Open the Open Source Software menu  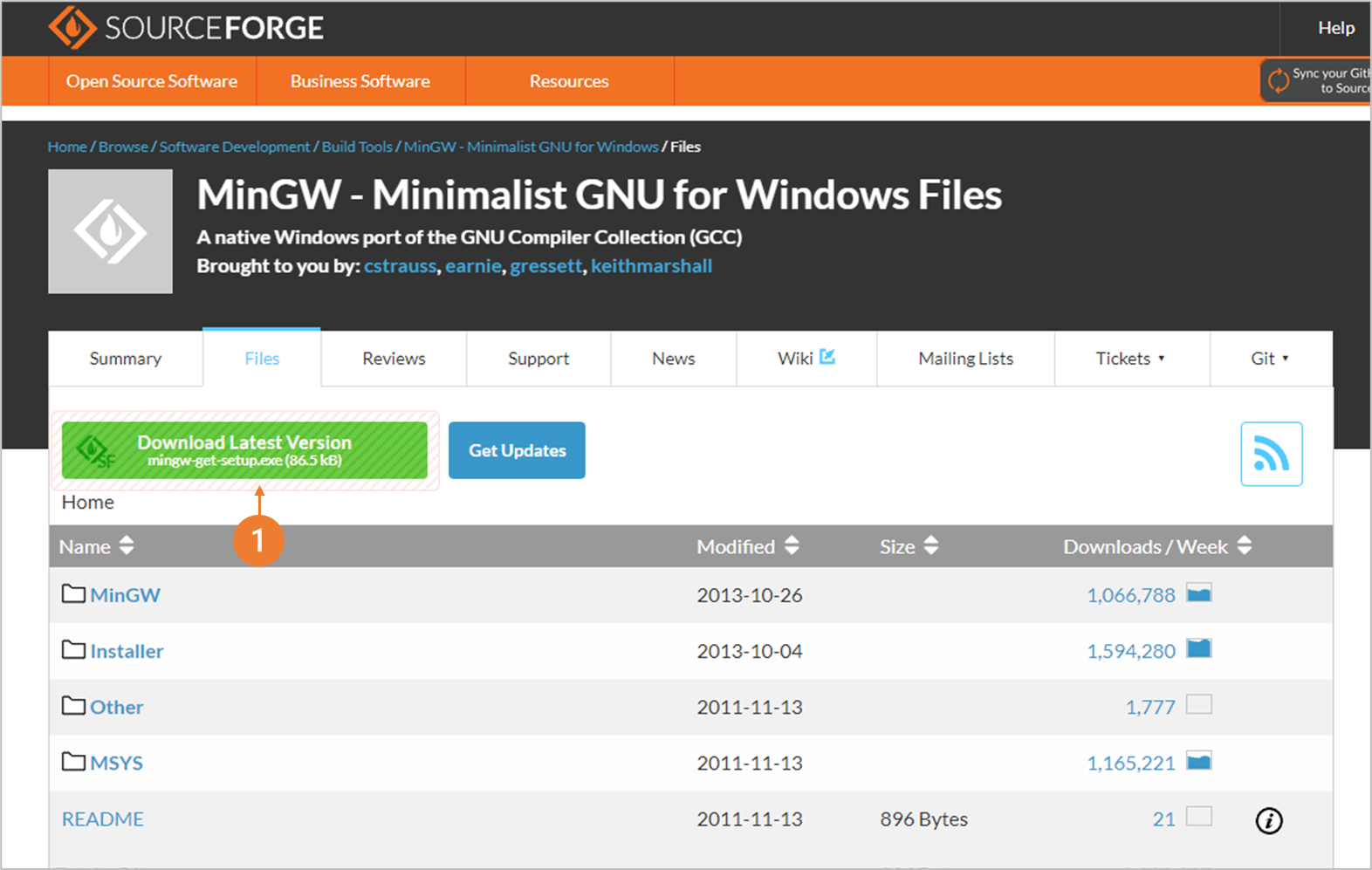152,81
